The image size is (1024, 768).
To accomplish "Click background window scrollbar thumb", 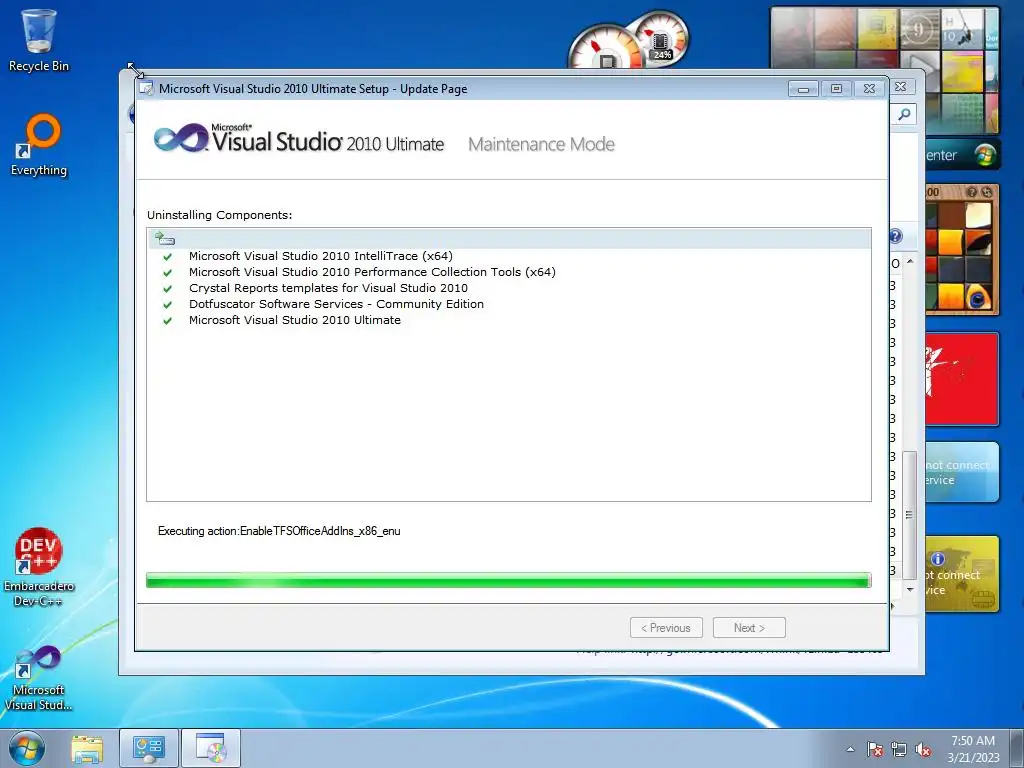I will (x=909, y=515).
